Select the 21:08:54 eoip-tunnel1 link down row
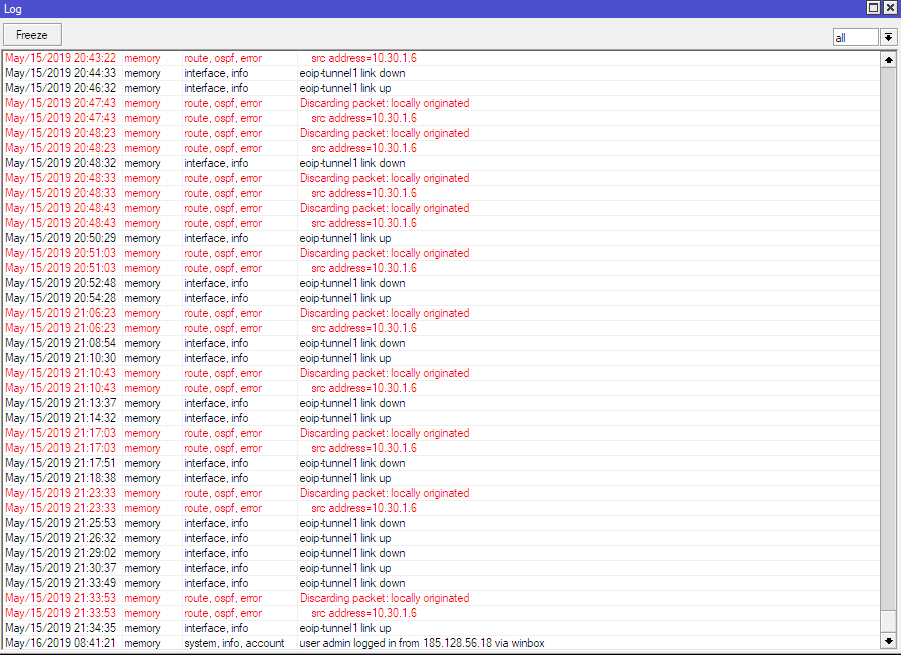Viewport: 901px width, 656px height. (x=441, y=344)
